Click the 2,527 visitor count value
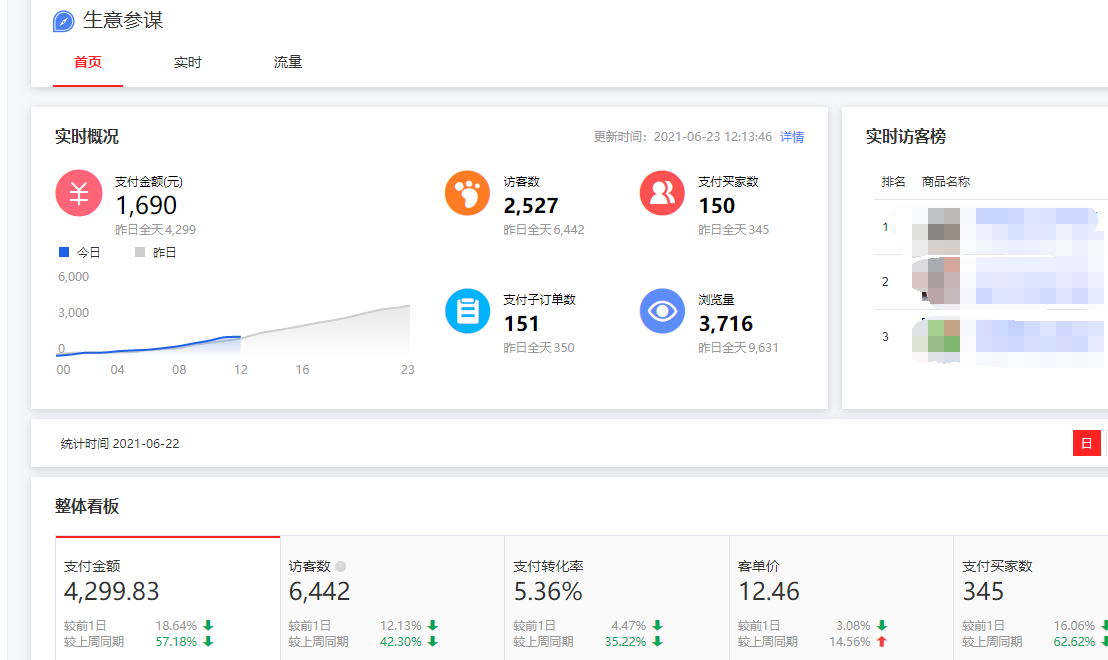 pyautogui.click(x=531, y=206)
